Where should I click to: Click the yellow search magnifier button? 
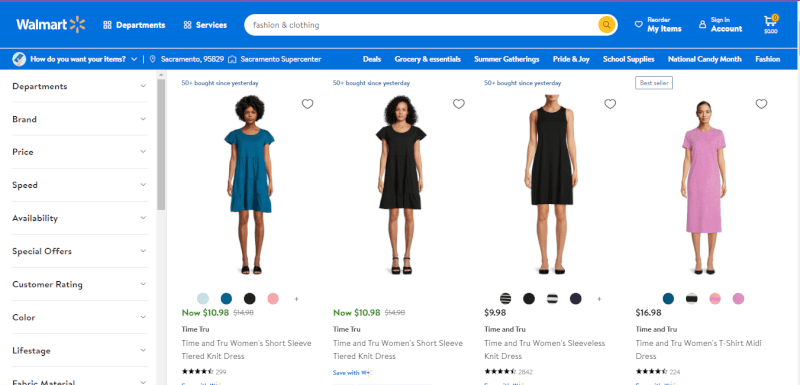[x=606, y=25]
